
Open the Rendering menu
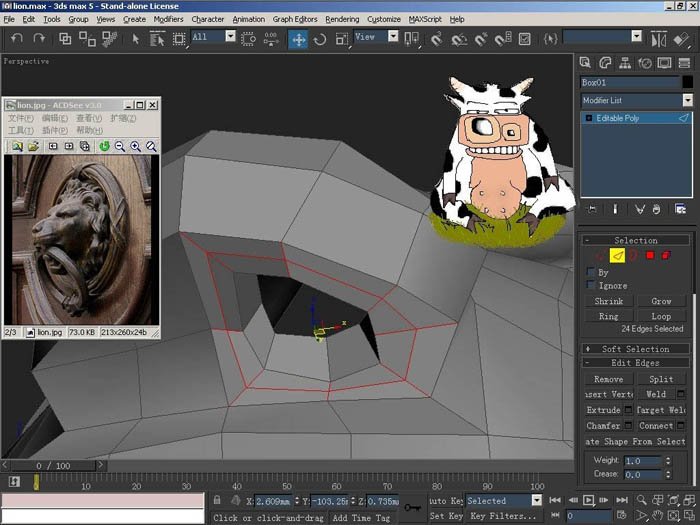click(342, 19)
